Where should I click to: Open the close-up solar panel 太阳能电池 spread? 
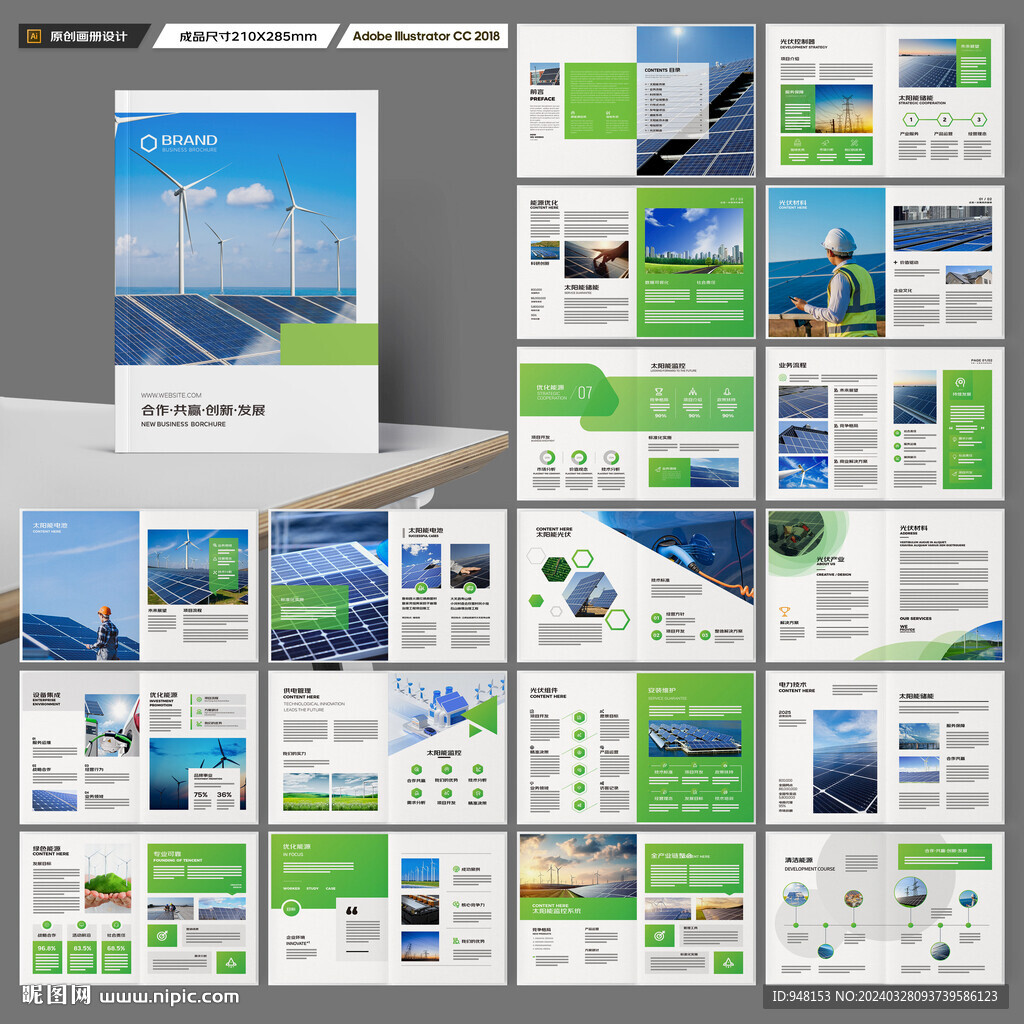click(388, 585)
